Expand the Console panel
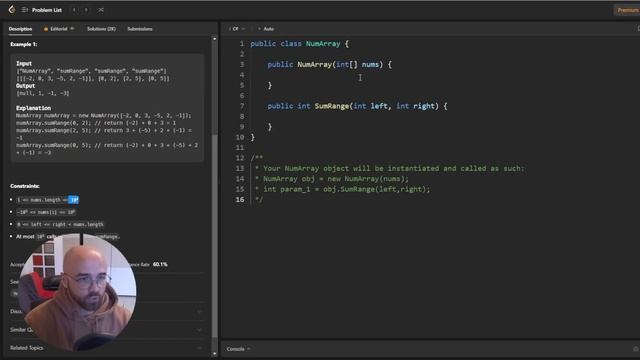 click(x=238, y=349)
